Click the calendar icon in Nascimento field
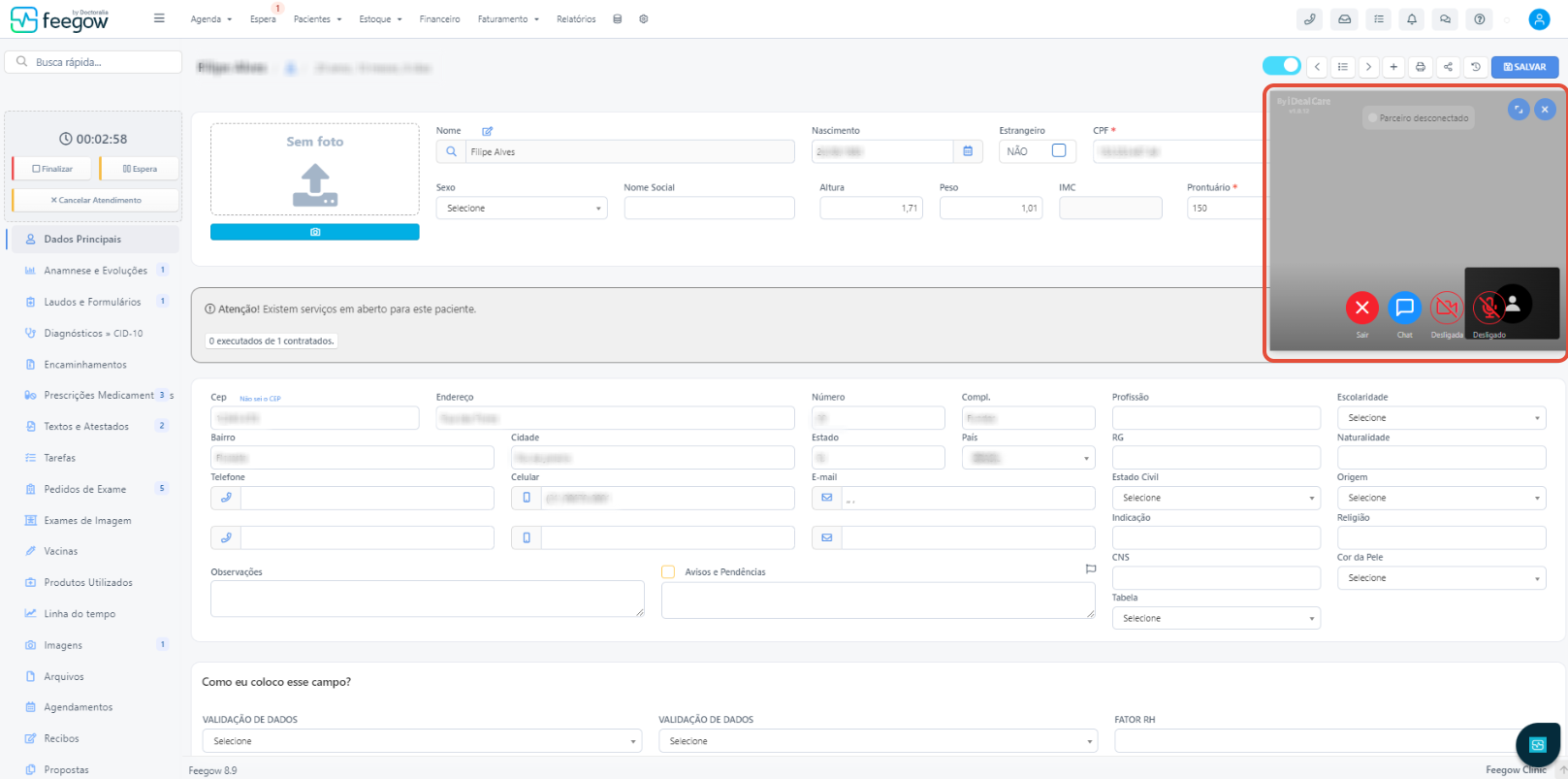Screen dimensions: 1568x779 pyautogui.click(x=968, y=151)
